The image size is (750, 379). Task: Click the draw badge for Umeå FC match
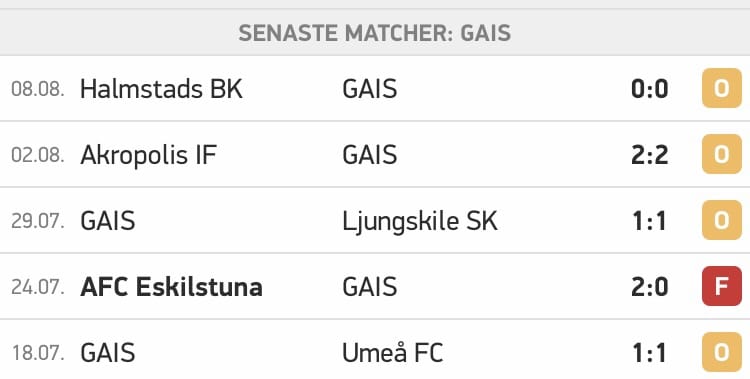point(721,353)
